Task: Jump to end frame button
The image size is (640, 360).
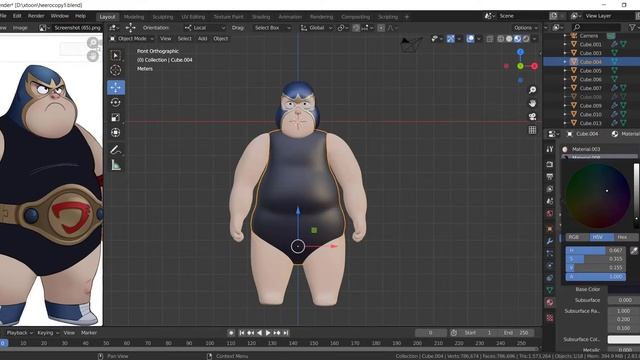Action: (x=286, y=333)
